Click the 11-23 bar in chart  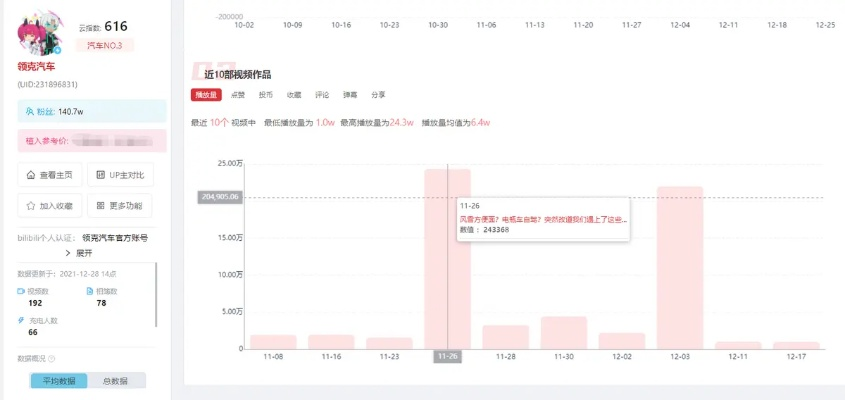(x=389, y=343)
